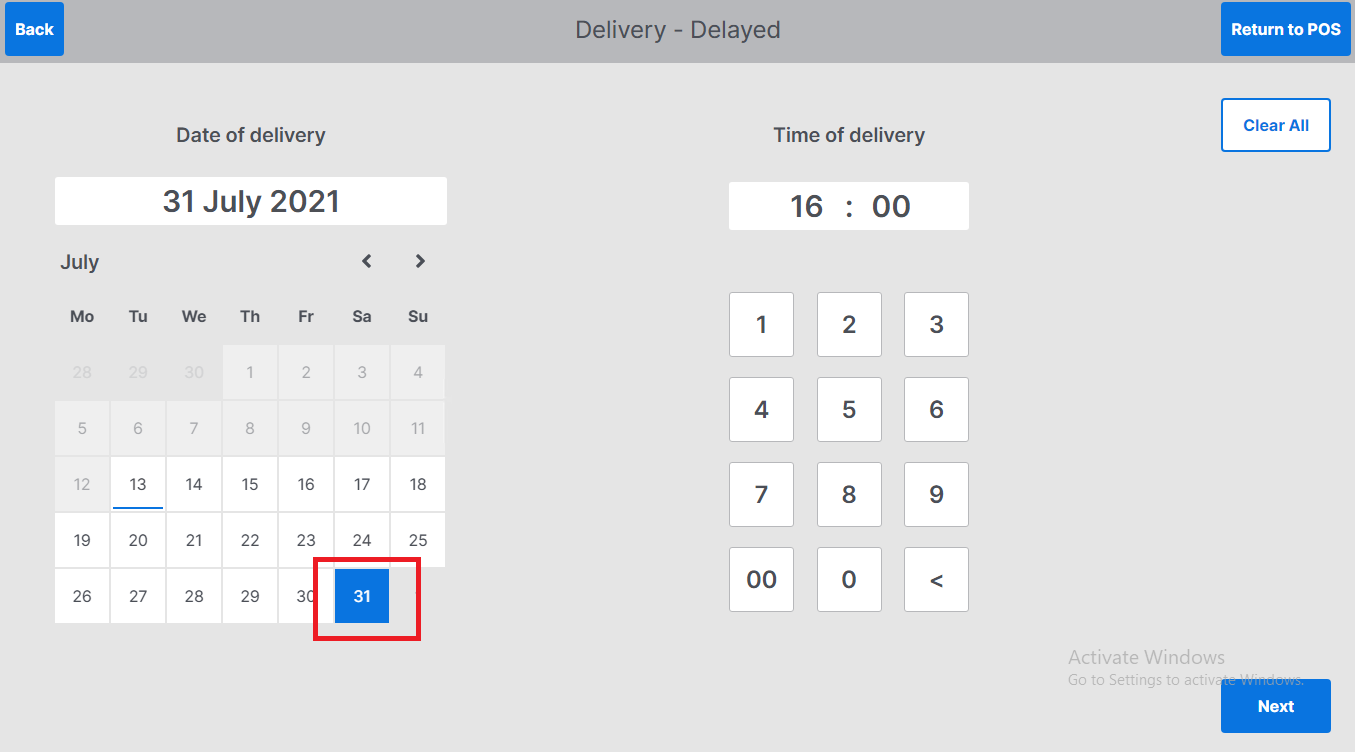
Task: Choose July 31 in the calendar
Action: tap(362, 596)
